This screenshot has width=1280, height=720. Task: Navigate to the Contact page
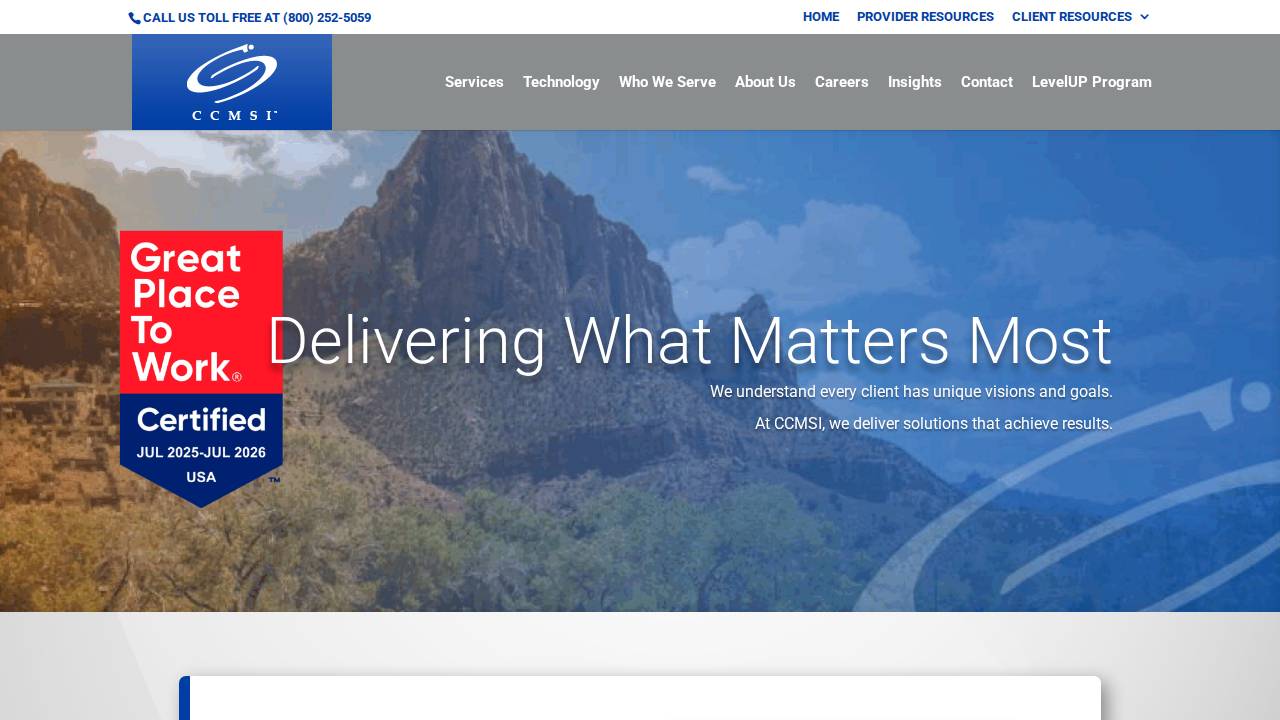986,82
